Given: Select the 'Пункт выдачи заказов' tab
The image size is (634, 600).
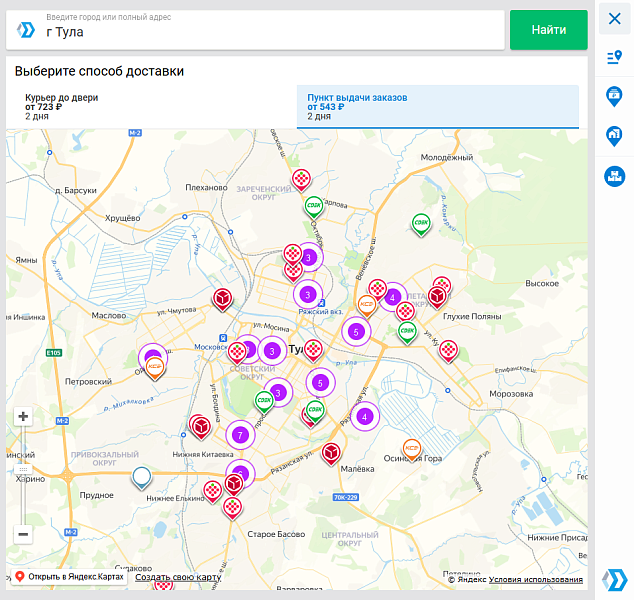Looking at the screenshot, I should pos(437,107).
